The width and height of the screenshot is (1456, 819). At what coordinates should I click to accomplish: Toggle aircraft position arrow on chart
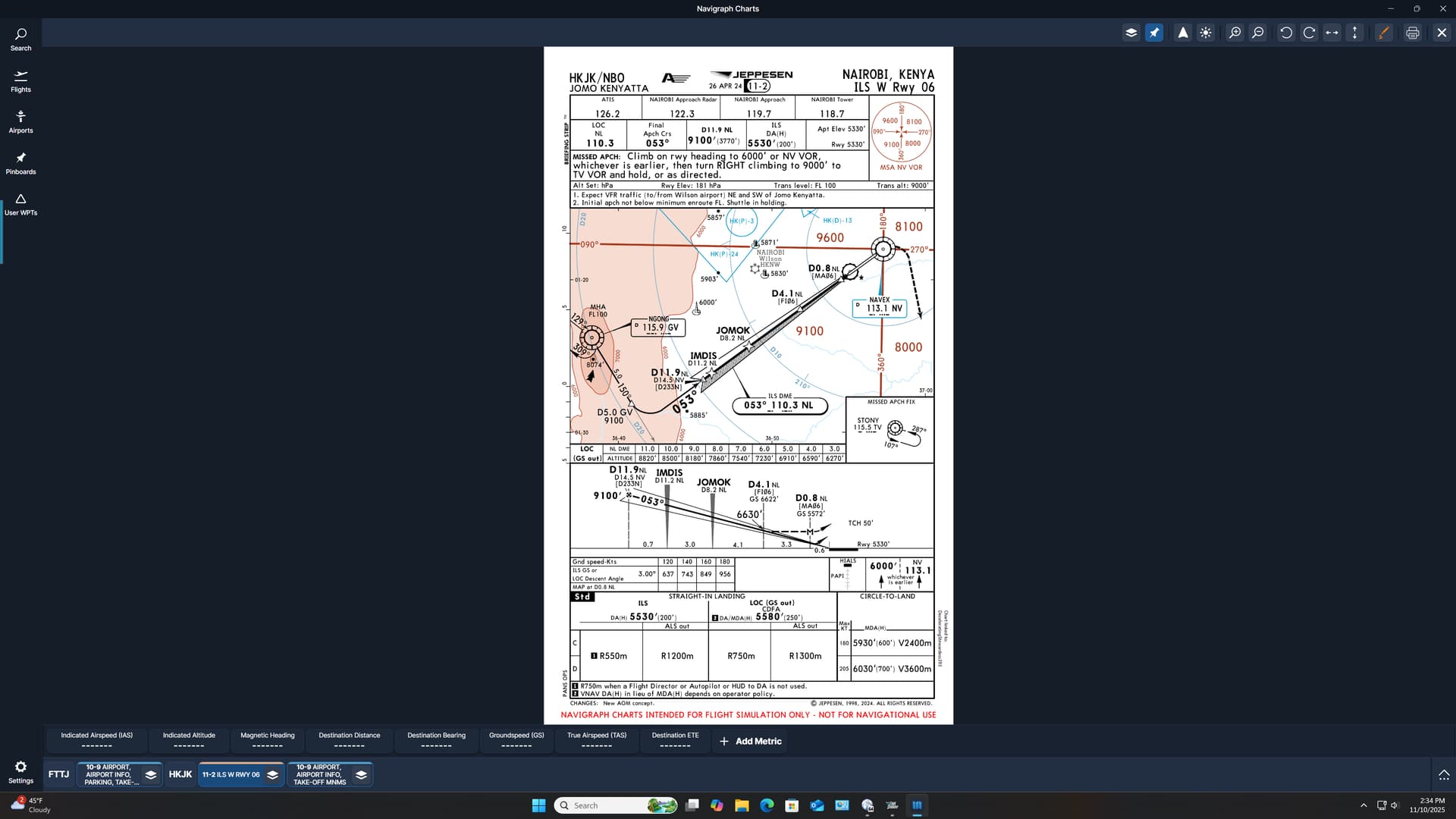(1182, 33)
